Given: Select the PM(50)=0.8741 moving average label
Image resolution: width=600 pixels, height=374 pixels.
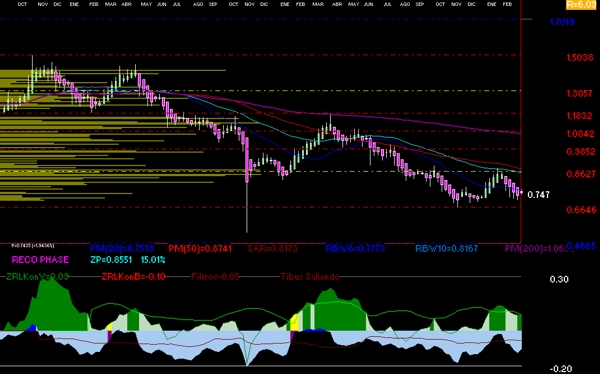Looking at the screenshot, I should point(200,248).
